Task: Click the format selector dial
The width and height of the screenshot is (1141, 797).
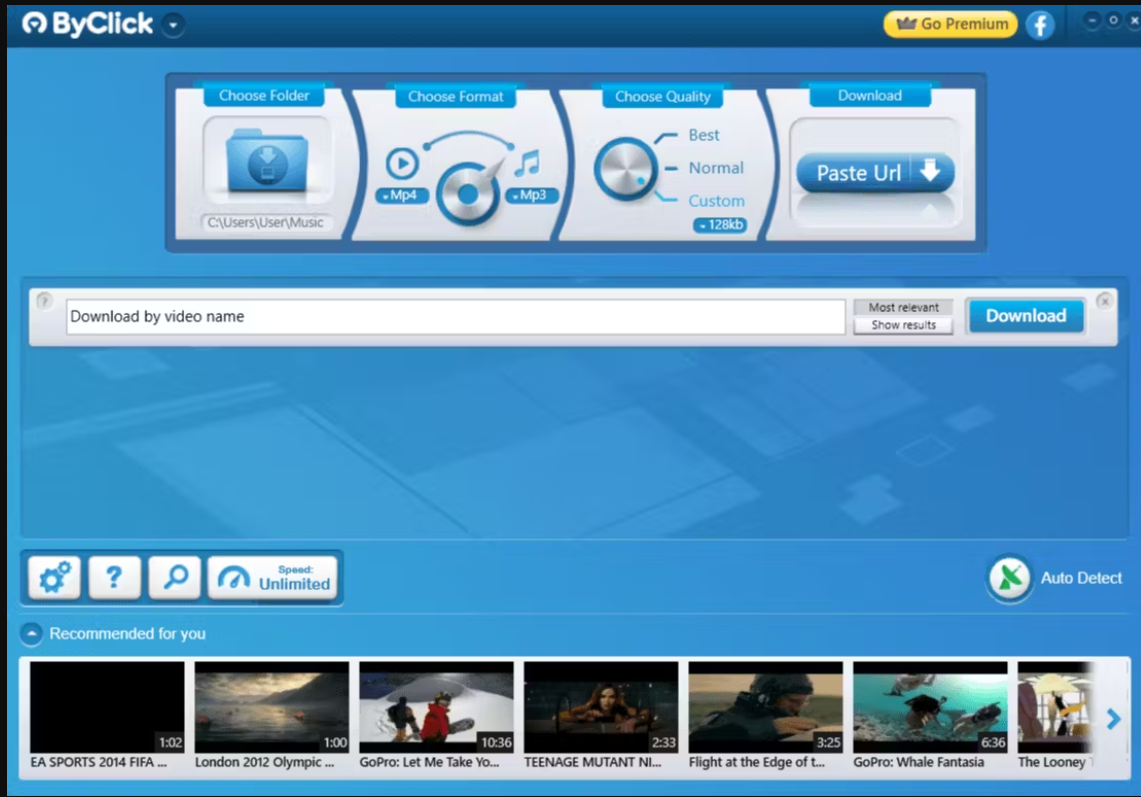Action: tap(467, 194)
